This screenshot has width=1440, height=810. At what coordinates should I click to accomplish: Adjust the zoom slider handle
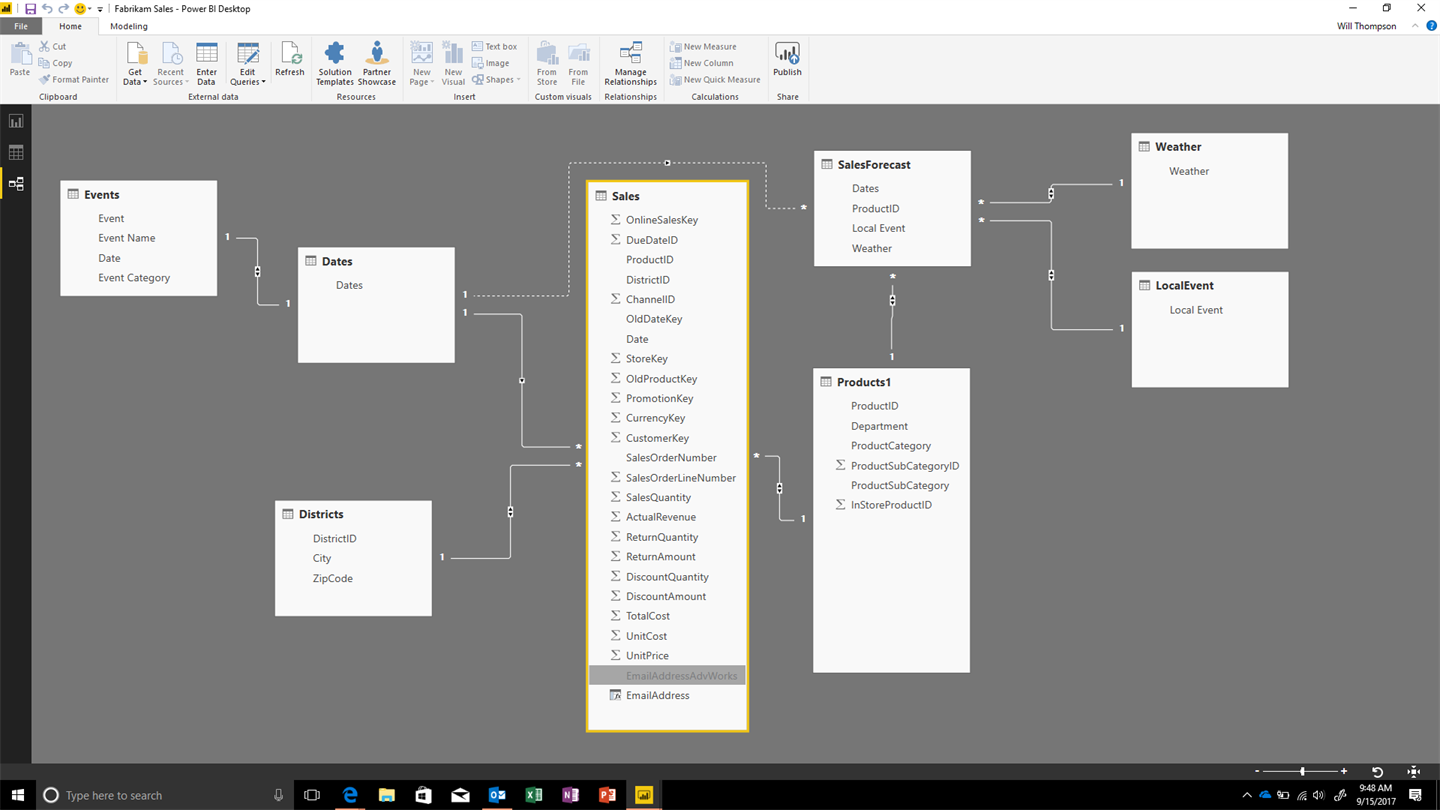pos(1302,772)
